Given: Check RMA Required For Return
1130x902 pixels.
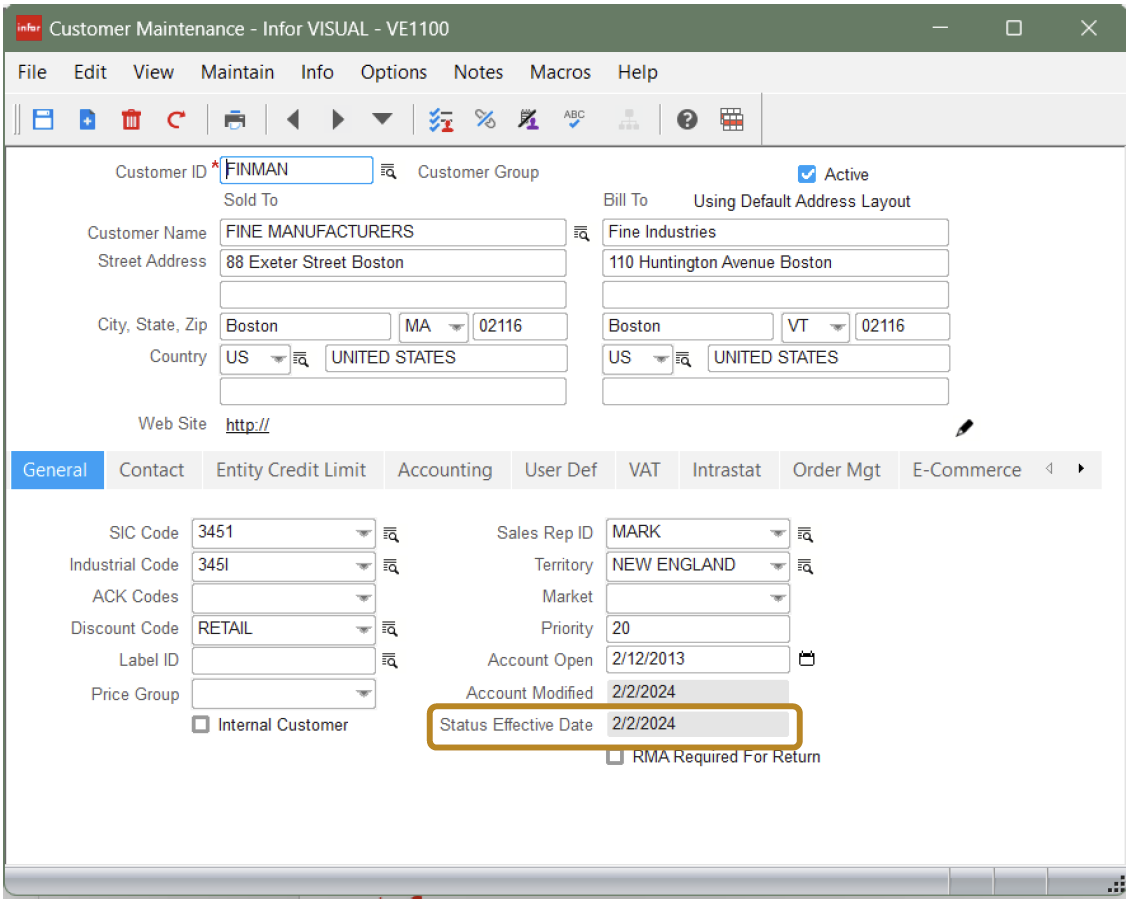Looking at the screenshot, I should pyautogui.click(x=615, y=757).
